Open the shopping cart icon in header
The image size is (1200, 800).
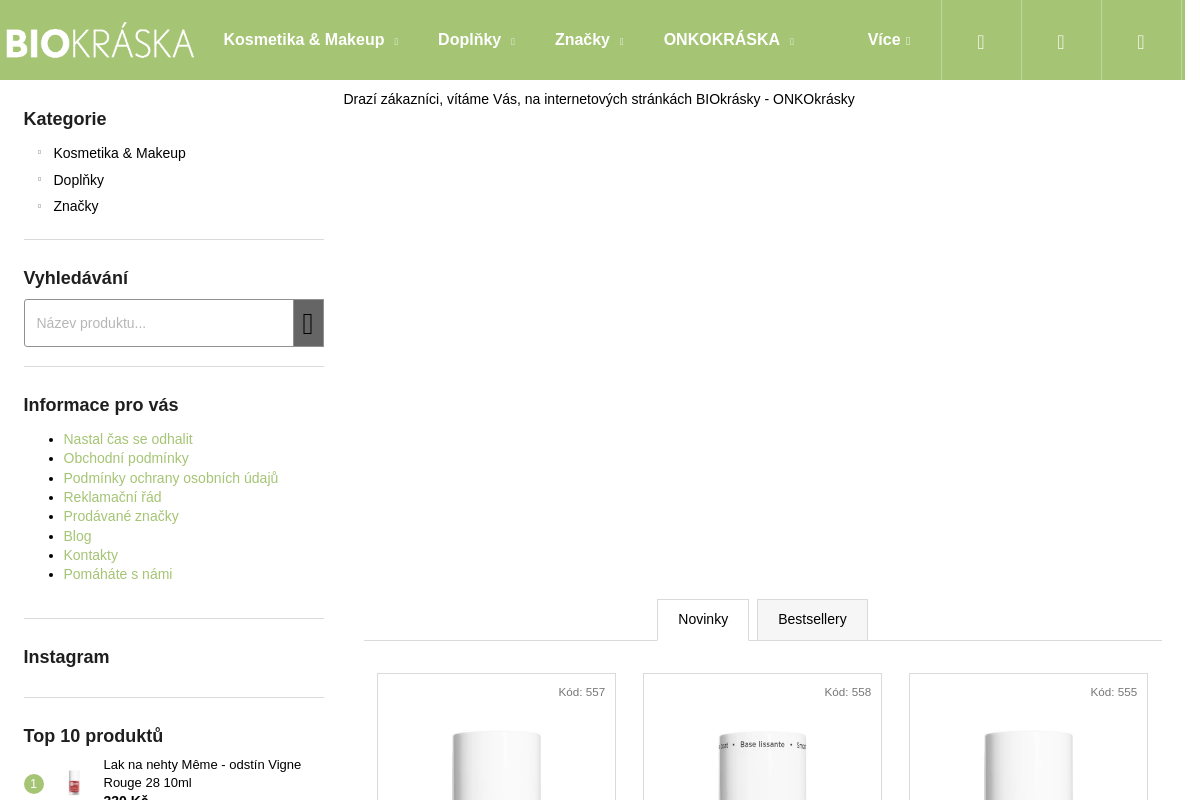[1141, 41]
